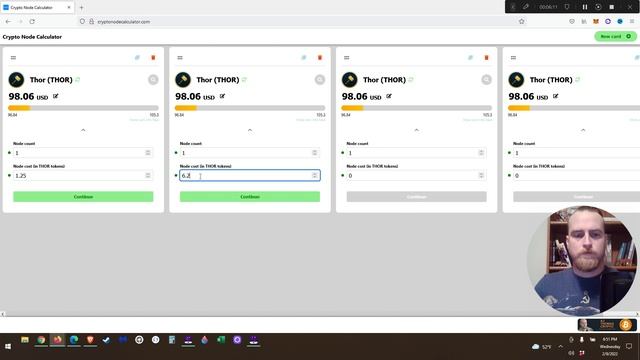Open the browser application menu
The width and height of the screenshot is (640, 360).
(632, 21)
